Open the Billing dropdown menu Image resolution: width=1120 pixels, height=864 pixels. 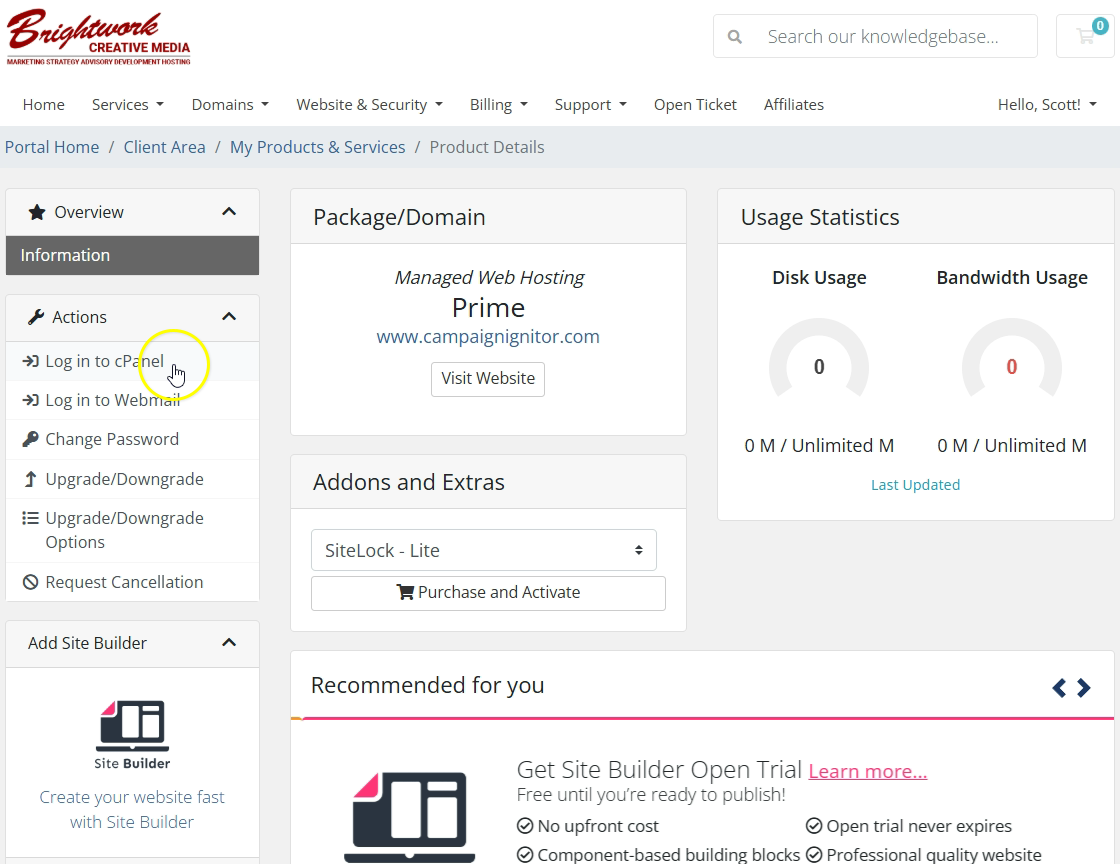(499, 104)
